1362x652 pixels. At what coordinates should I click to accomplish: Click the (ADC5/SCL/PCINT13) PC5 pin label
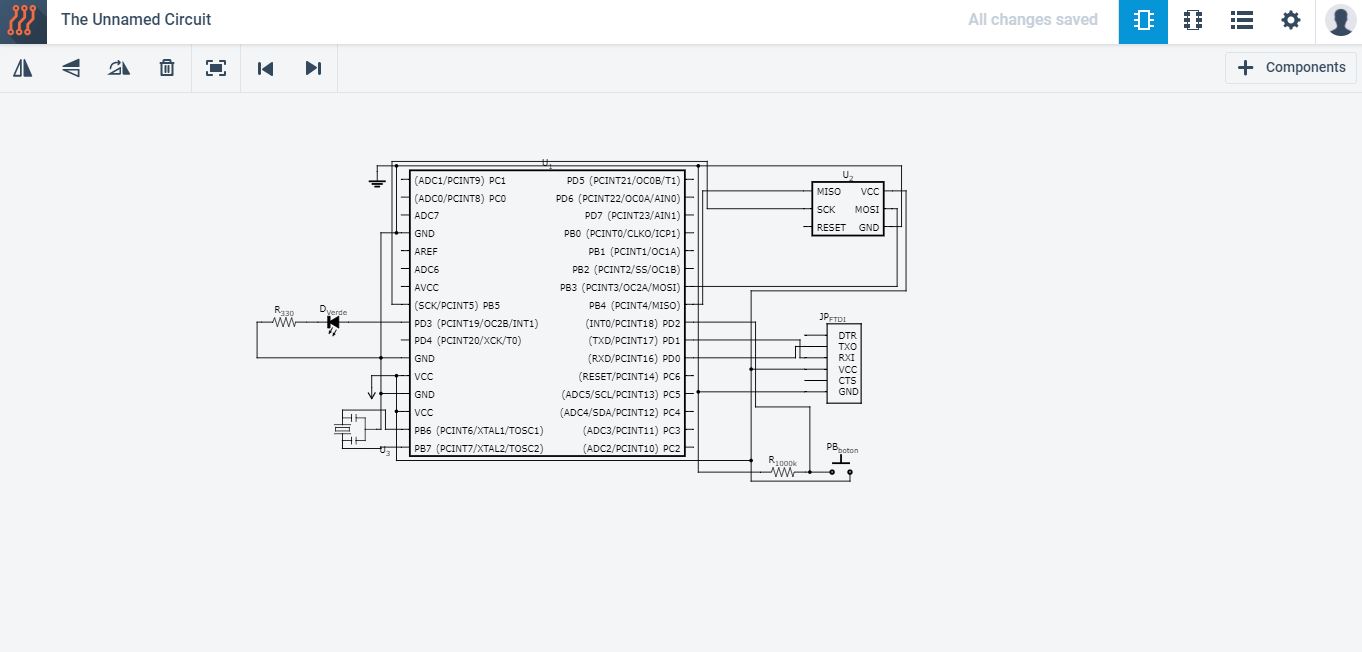point(621,395)
